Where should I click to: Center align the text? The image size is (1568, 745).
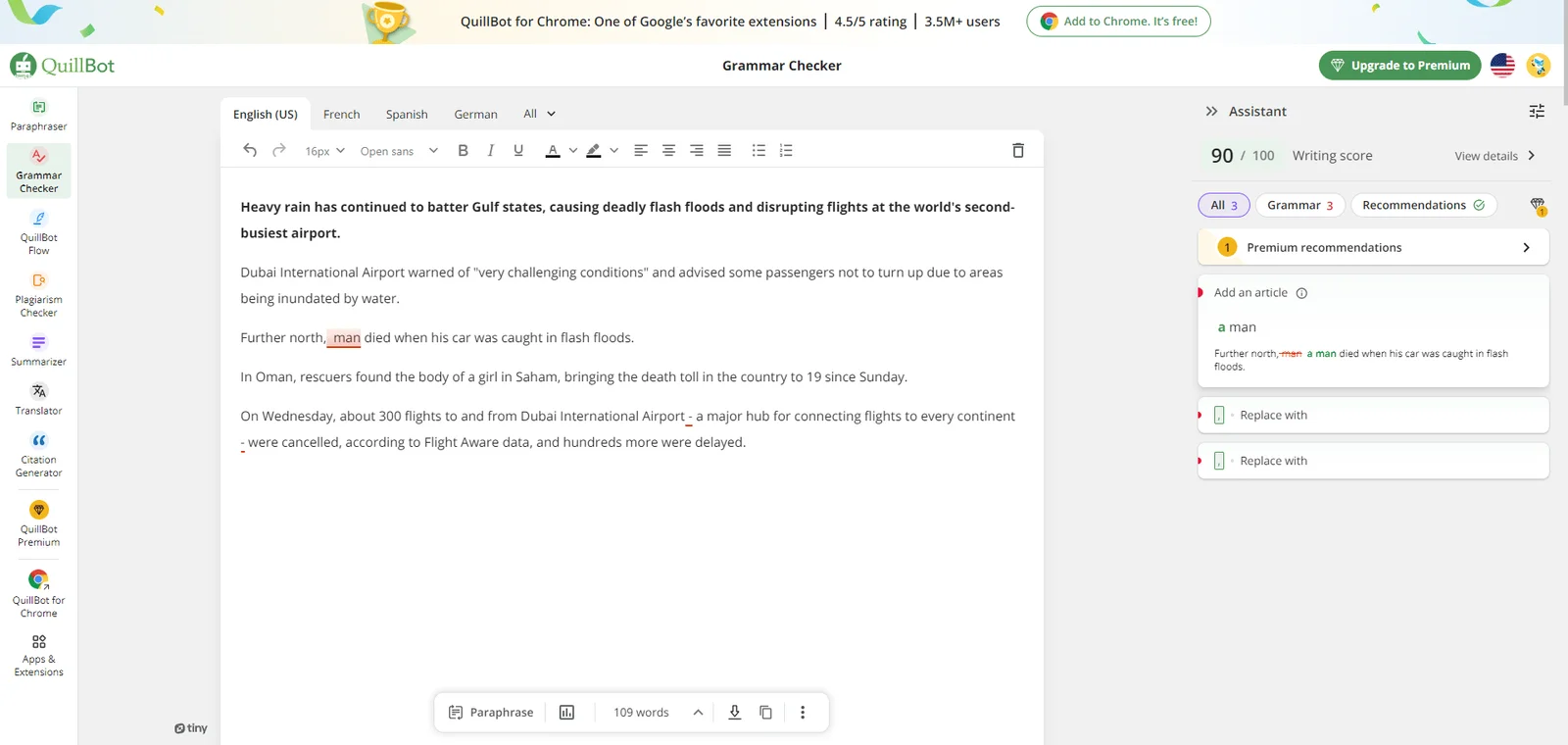tap(668, 150)
